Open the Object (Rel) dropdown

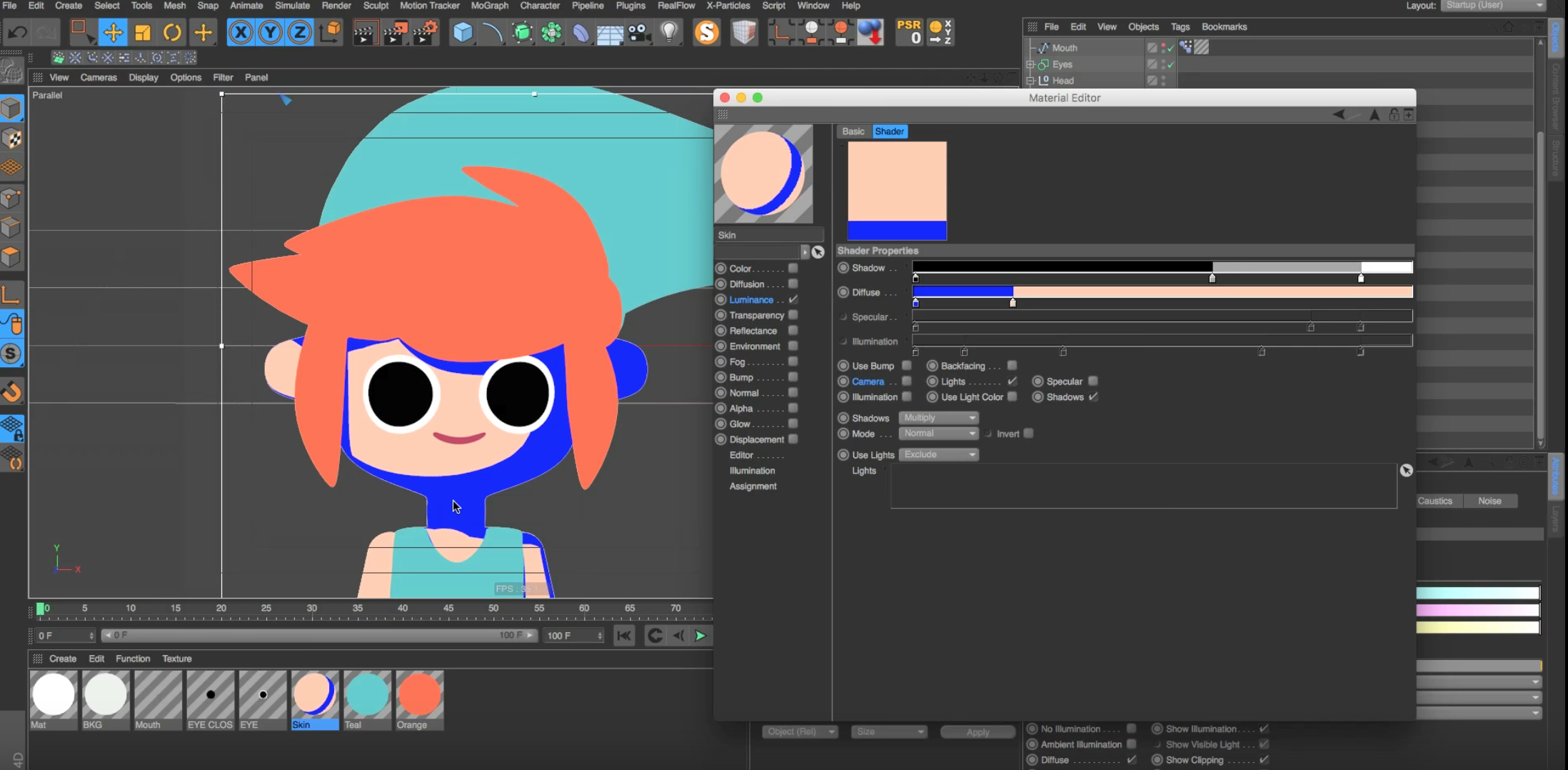pyautogui.click(x=800, y=731)
